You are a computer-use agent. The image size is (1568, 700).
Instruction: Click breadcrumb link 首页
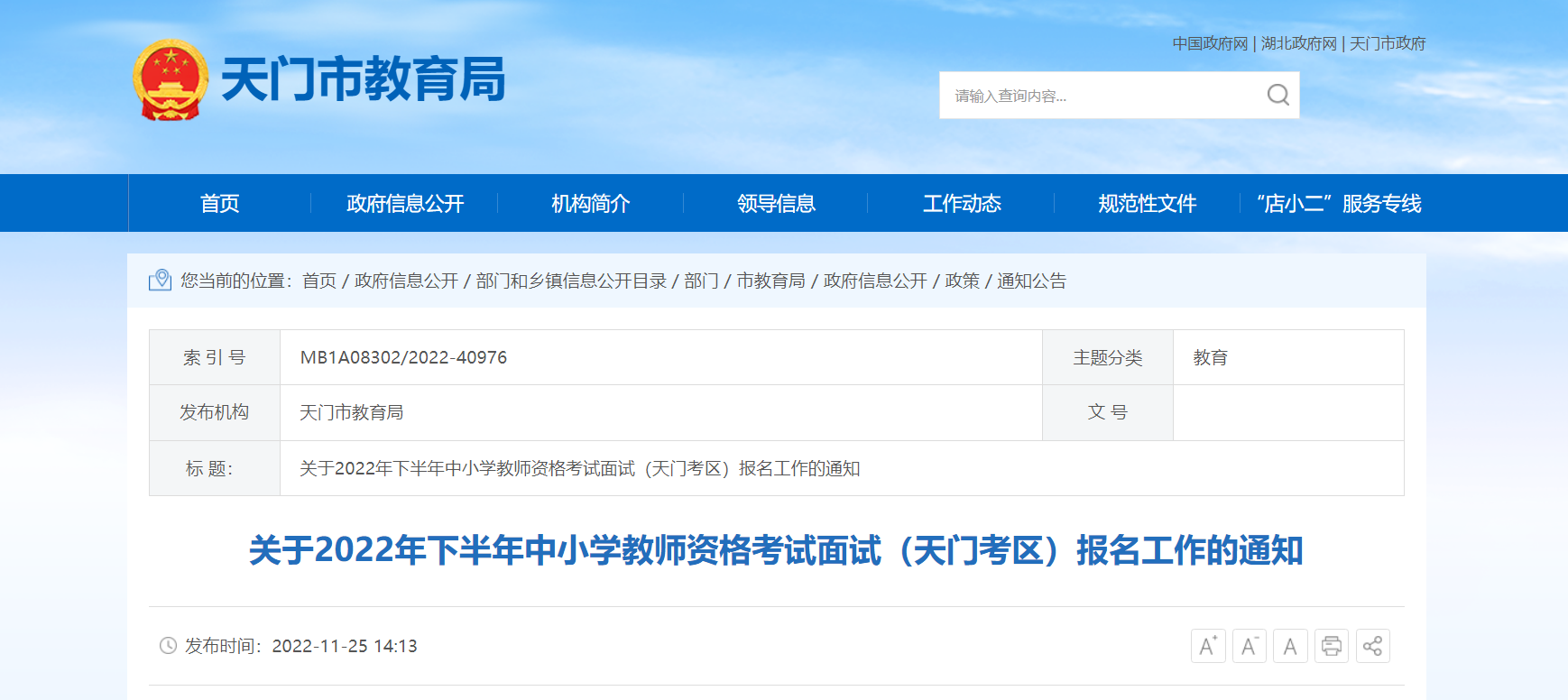tap(319, 281)
